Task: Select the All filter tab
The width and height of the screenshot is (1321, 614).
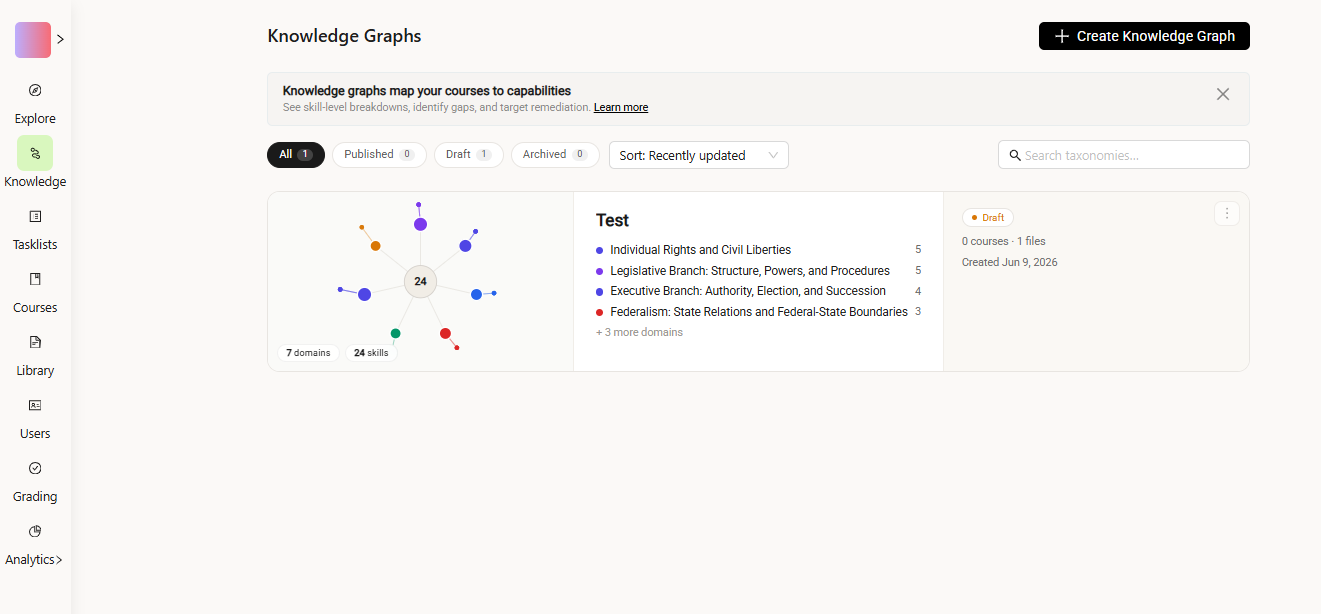Action: point(296,155)
